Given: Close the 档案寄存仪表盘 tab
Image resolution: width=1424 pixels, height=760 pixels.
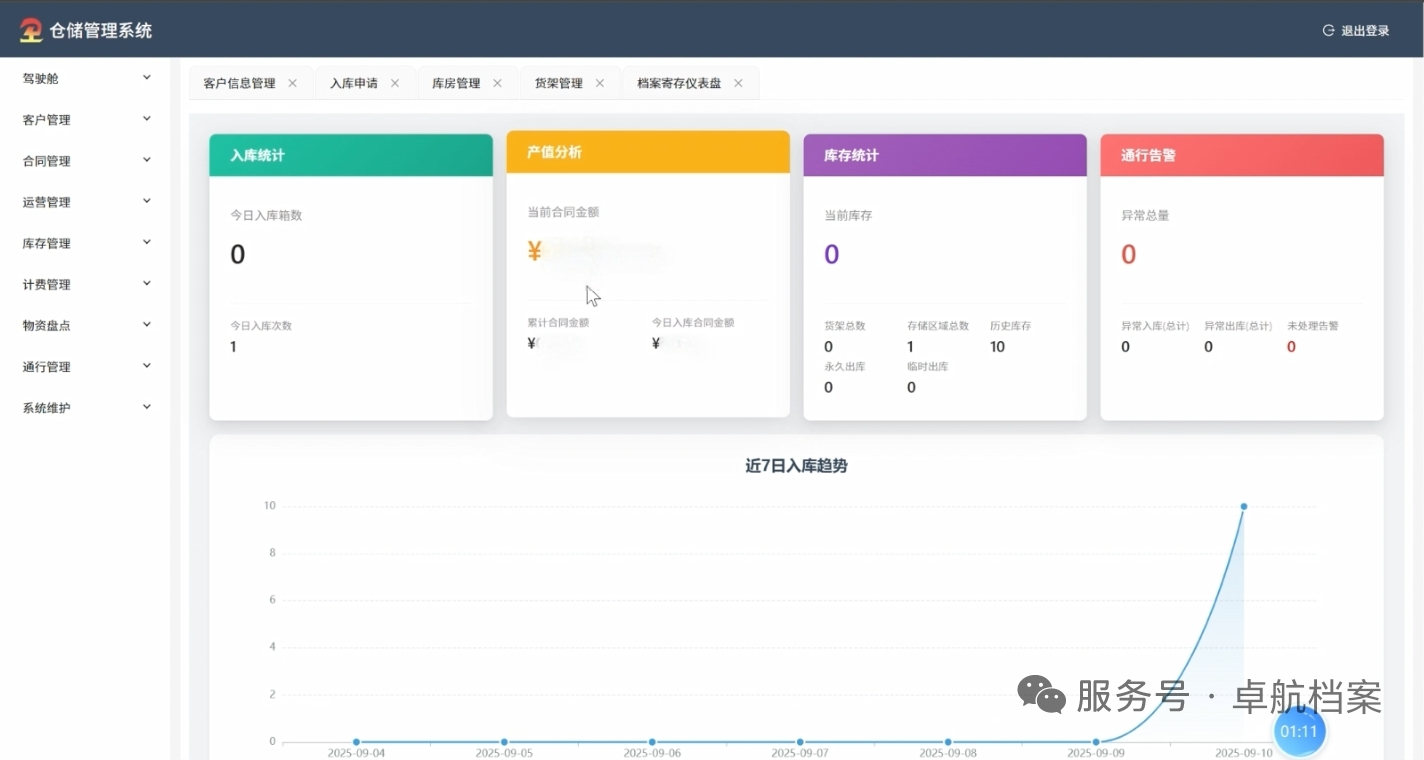Looking at the screenshot, I should pyautogui.click(x=738, y=83).
